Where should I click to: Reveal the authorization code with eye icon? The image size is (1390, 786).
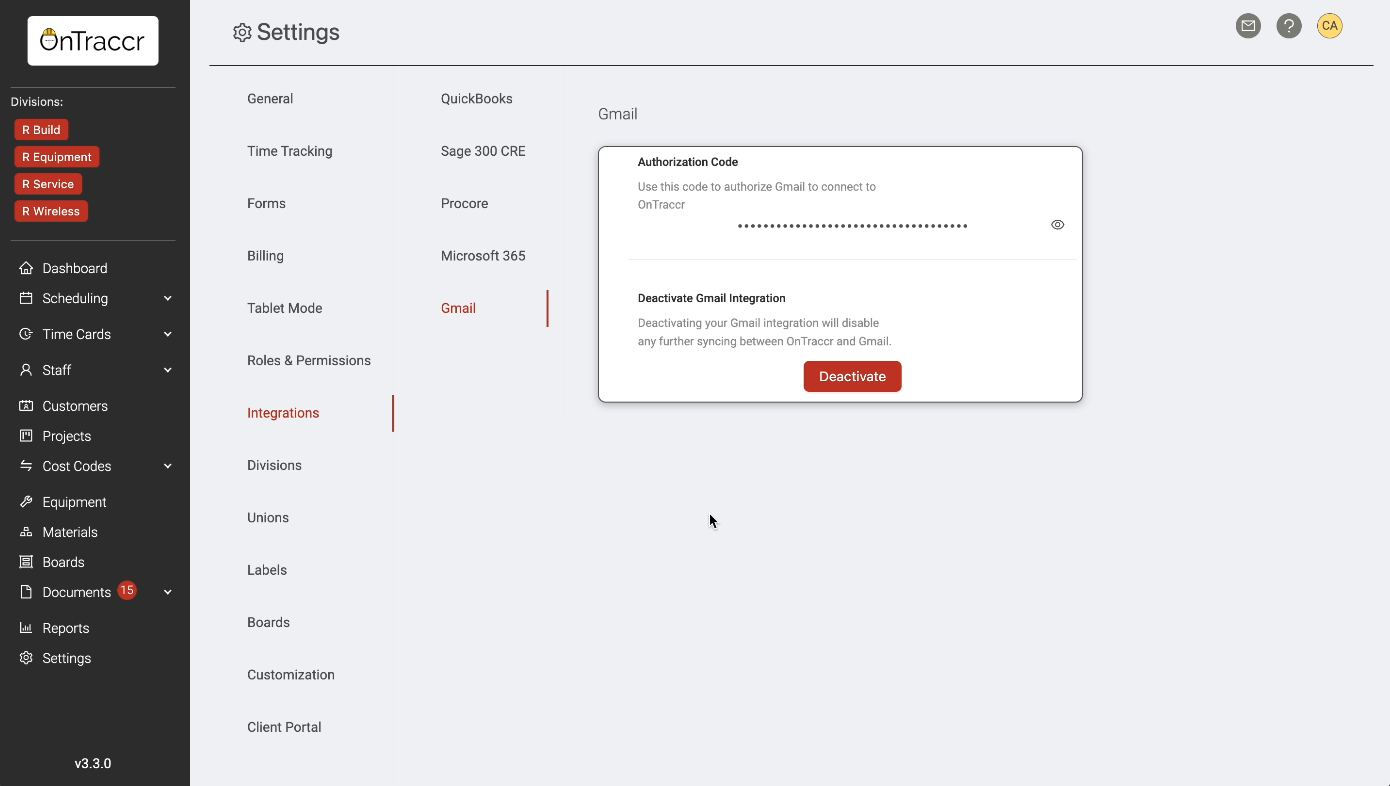pos(1058,225)
